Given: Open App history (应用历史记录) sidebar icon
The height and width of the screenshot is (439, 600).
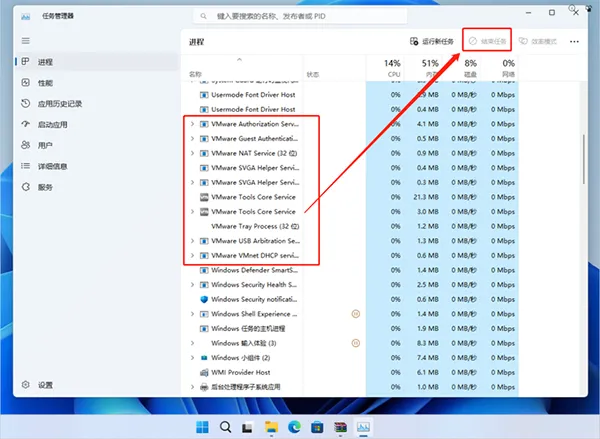Looking at the screenshot, I should (26, 103).
